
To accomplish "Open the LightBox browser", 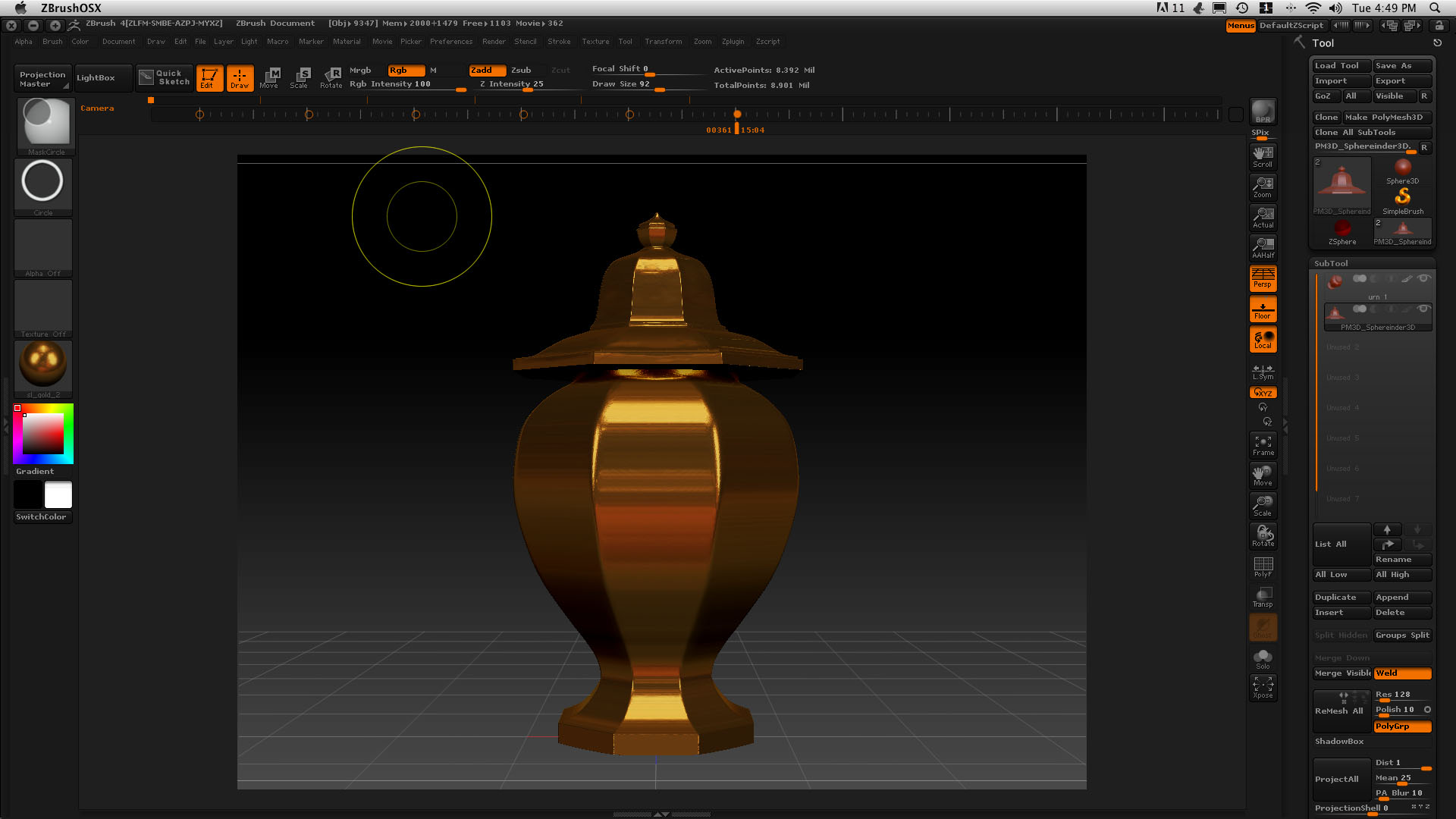I will (97, 77).
